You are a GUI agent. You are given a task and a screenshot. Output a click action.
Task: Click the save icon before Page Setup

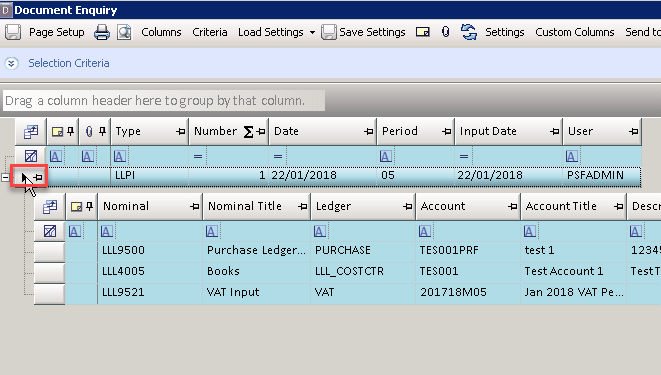click(x=13, y=32)
